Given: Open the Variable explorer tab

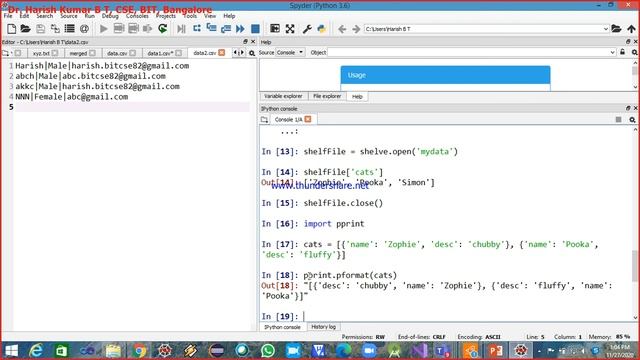Looking at the screenshot, I should 283,96.
